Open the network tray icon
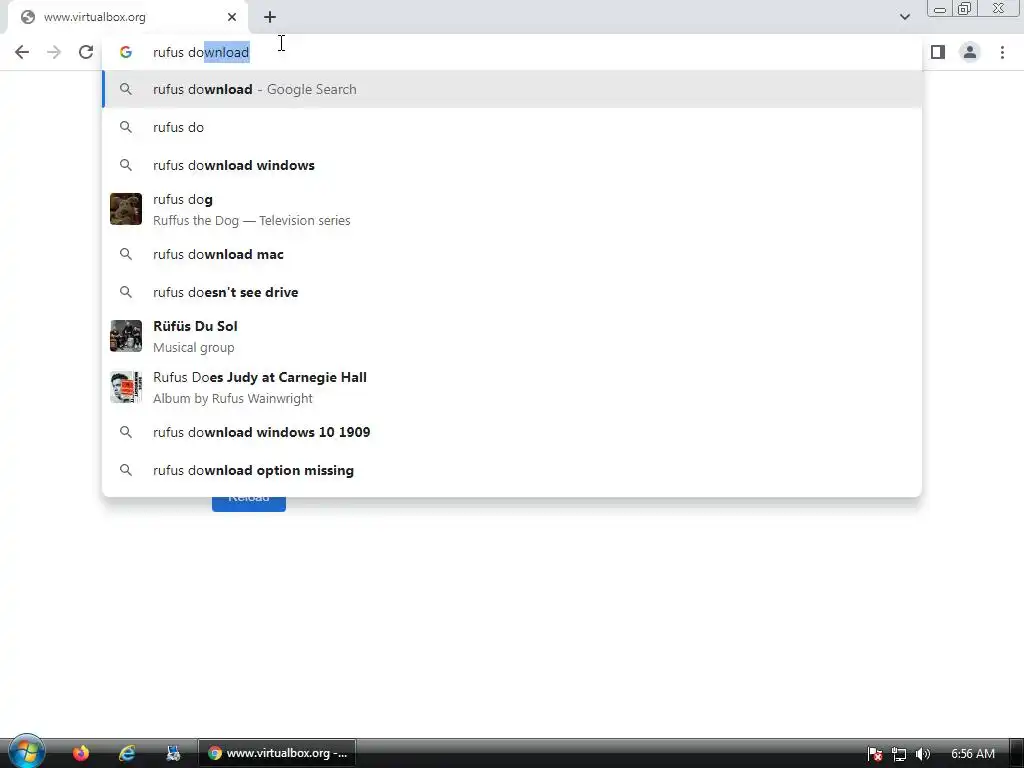1024x768 pixels. pos(899,754)
